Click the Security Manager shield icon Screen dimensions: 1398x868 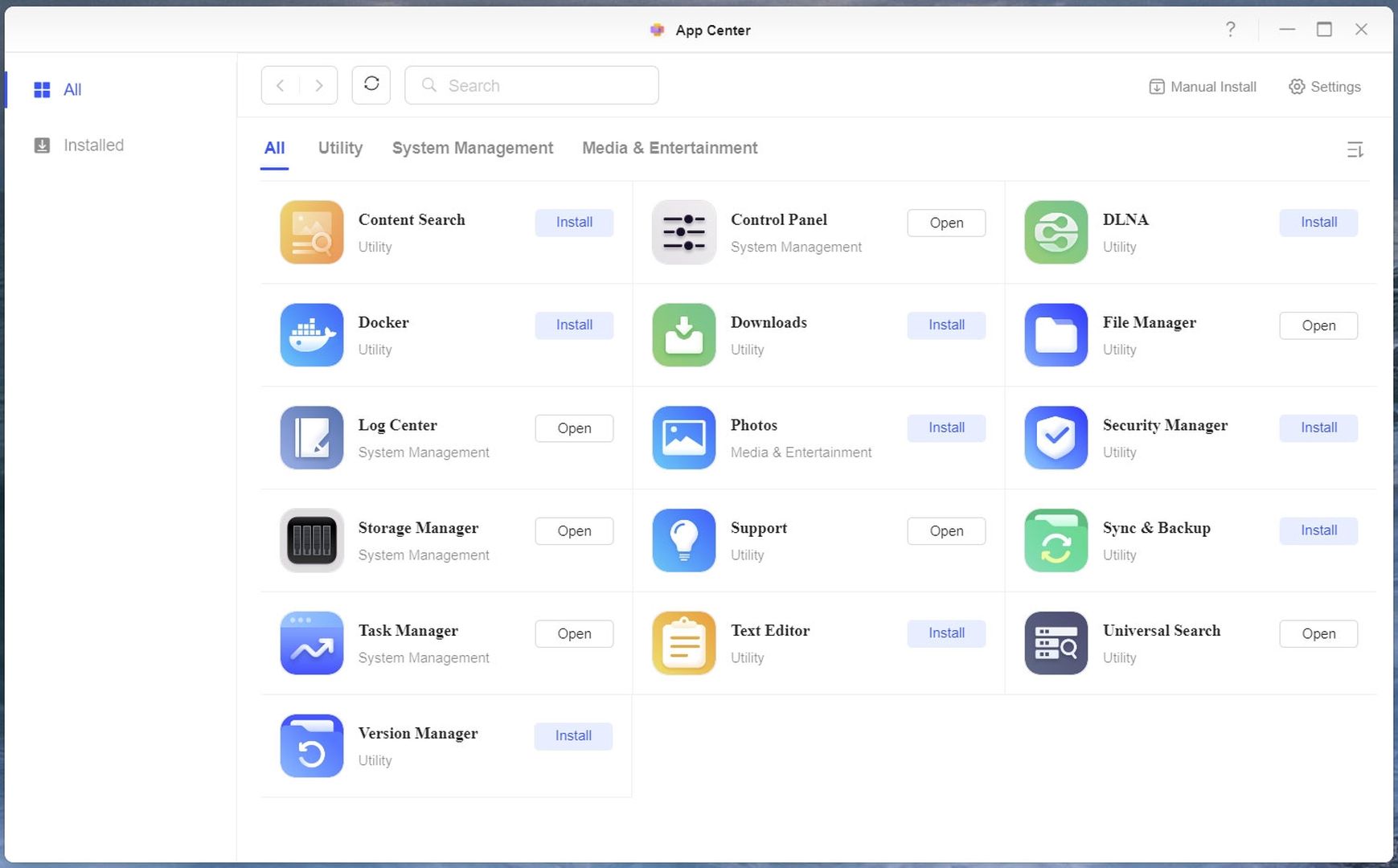[x=1056, y=438]
